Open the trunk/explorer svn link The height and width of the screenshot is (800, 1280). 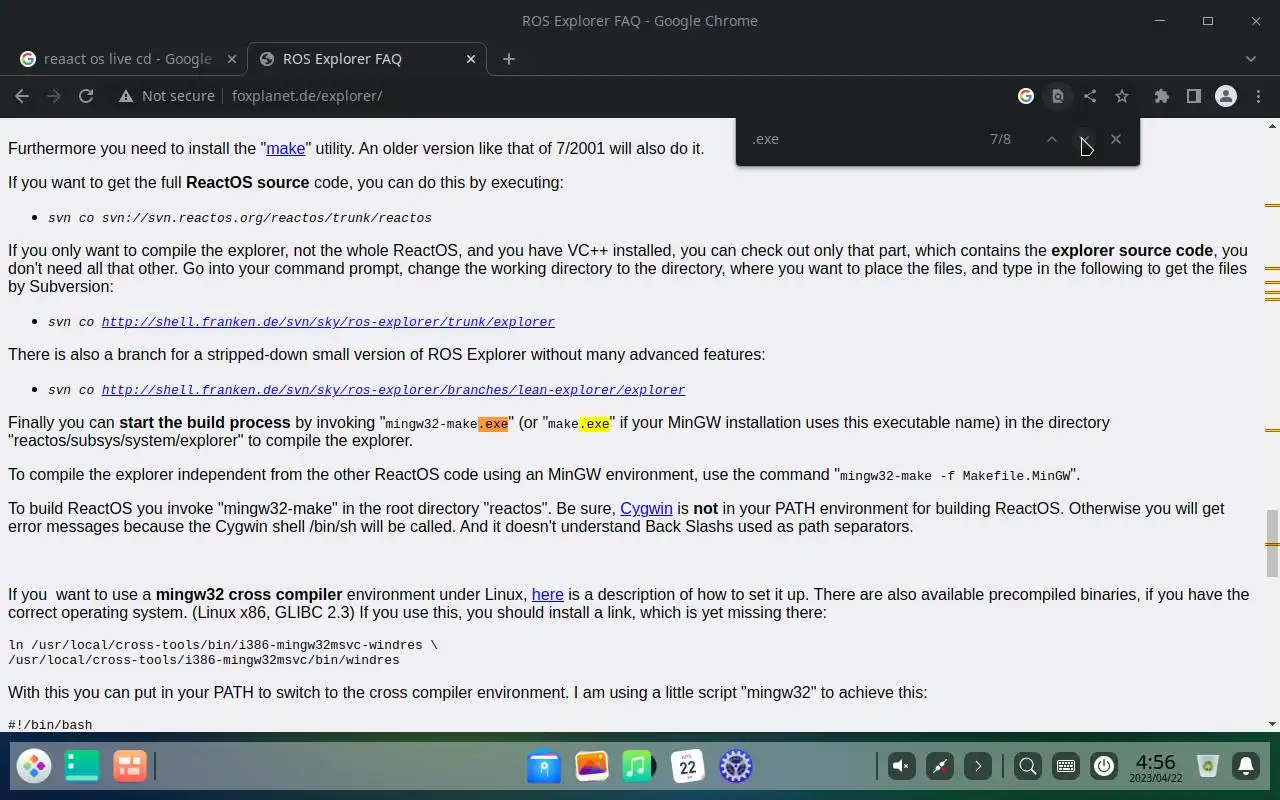coord(328,322)
